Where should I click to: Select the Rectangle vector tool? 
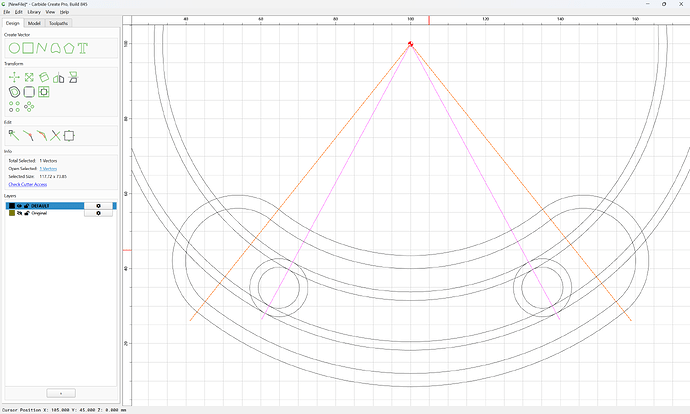click(28, 48)
